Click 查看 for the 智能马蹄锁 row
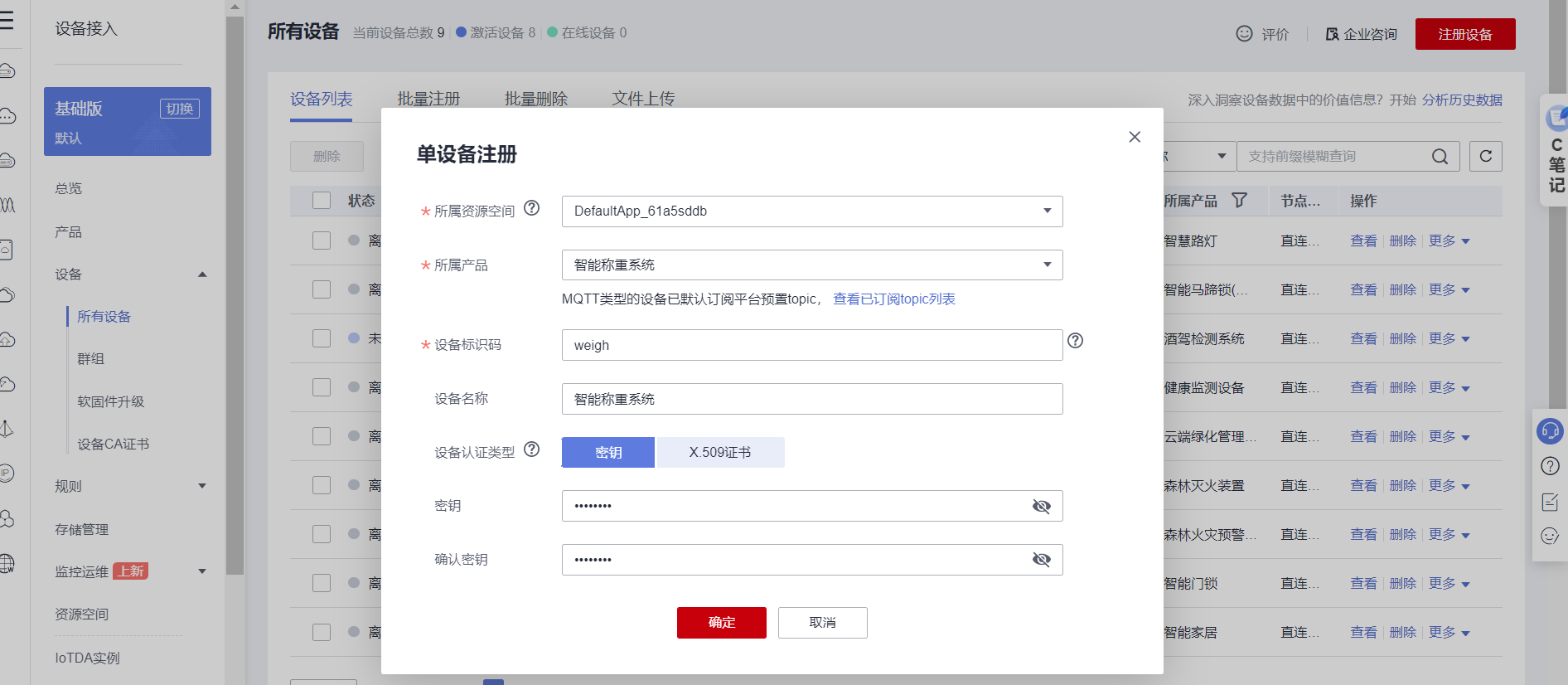The width and height of the screenshot is (1568, 685). pyautogui.click(x=1363, y=289)
